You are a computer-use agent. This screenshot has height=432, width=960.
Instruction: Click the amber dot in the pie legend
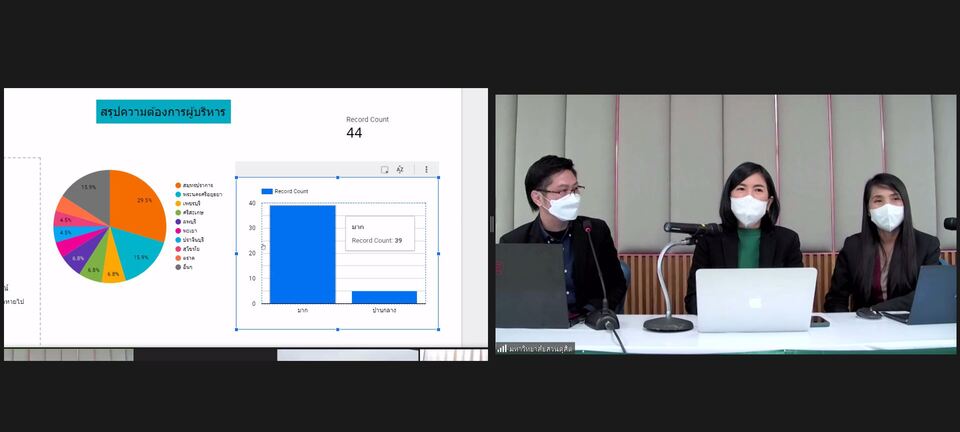(x=178, y=203)
